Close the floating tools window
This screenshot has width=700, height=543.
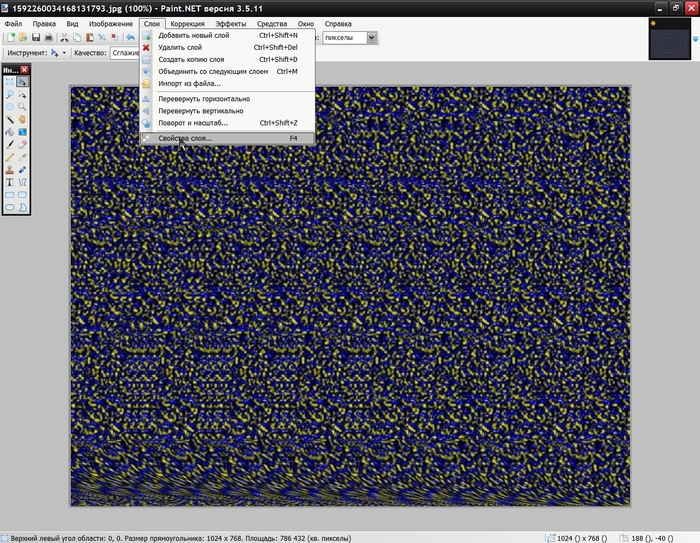pos(24,70)
